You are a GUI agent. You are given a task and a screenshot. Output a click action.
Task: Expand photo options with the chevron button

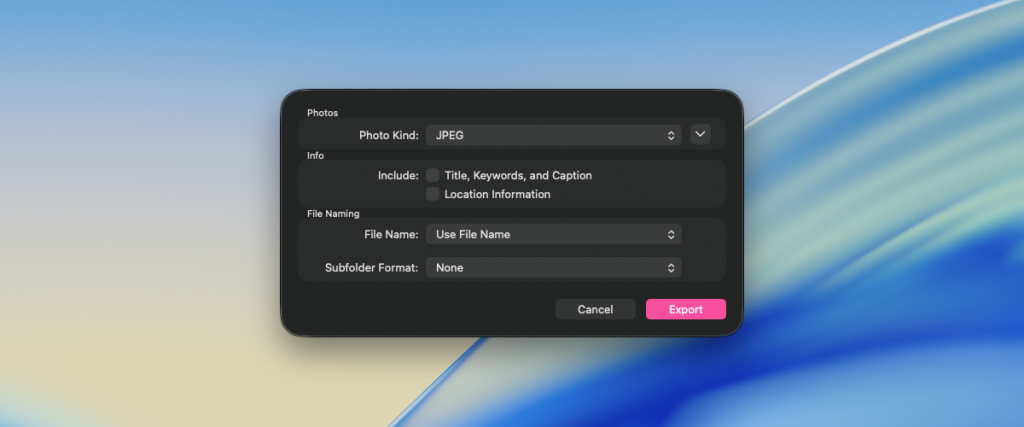[700, 134]
